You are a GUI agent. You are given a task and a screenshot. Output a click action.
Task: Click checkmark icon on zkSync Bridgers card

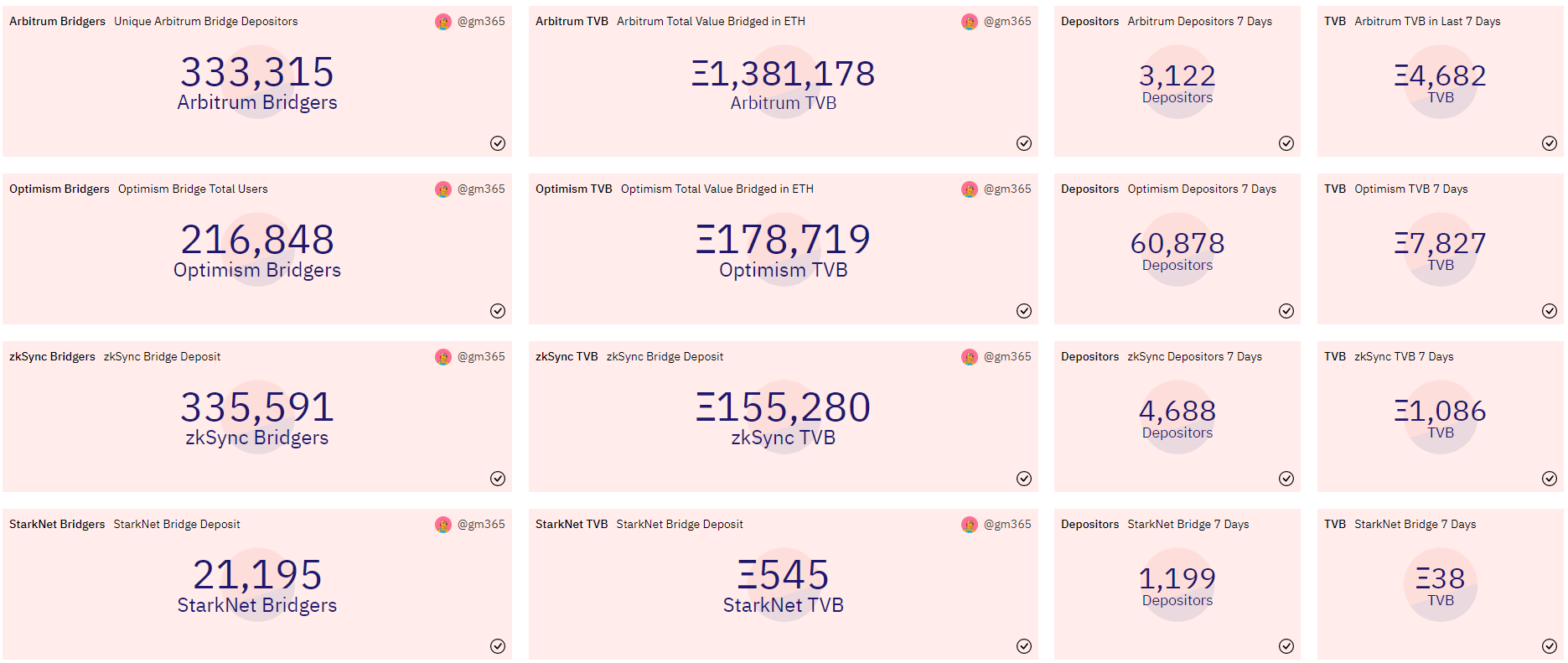pos(498,479)
